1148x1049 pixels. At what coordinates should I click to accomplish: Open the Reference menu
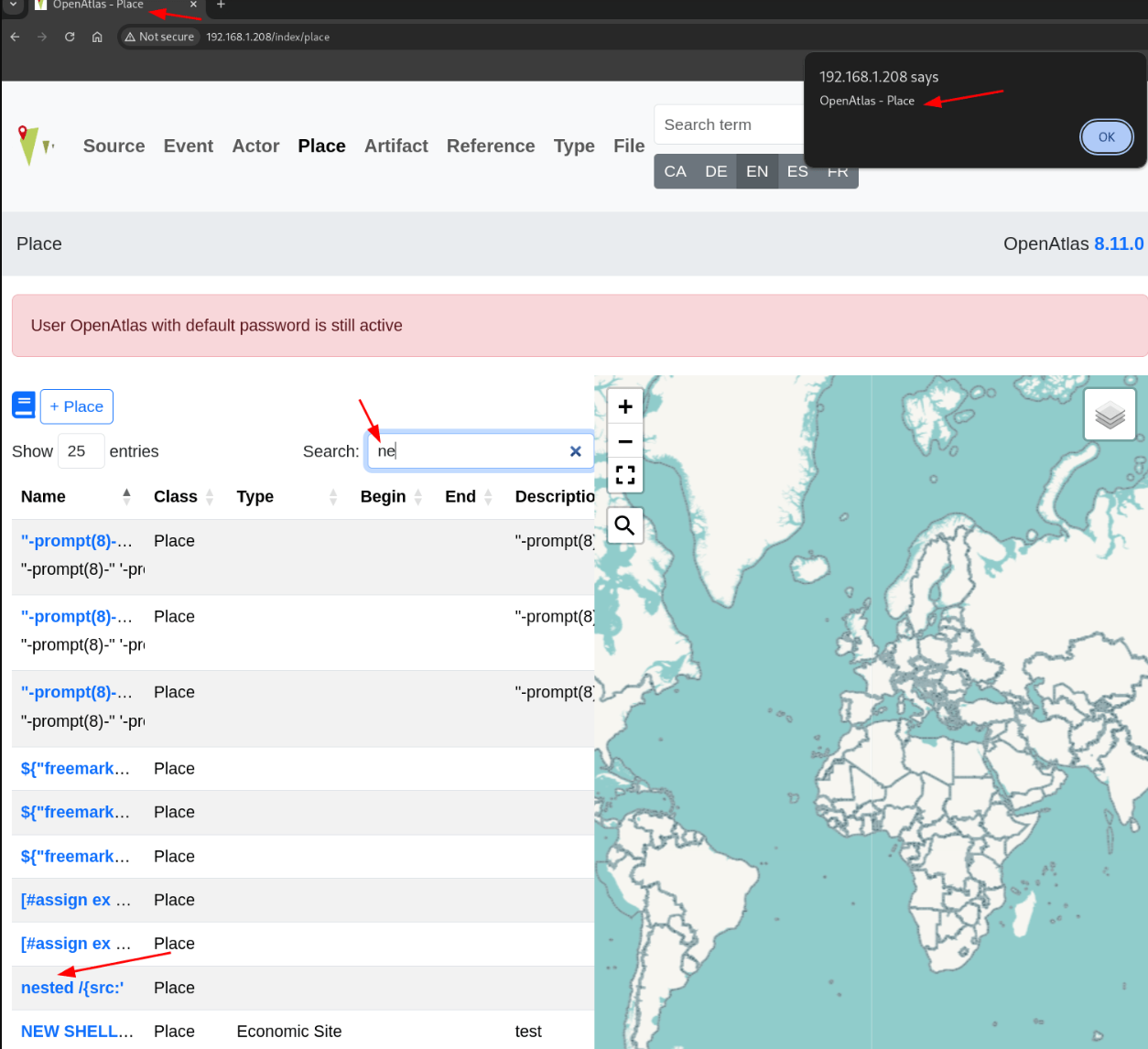pos(491,146)
